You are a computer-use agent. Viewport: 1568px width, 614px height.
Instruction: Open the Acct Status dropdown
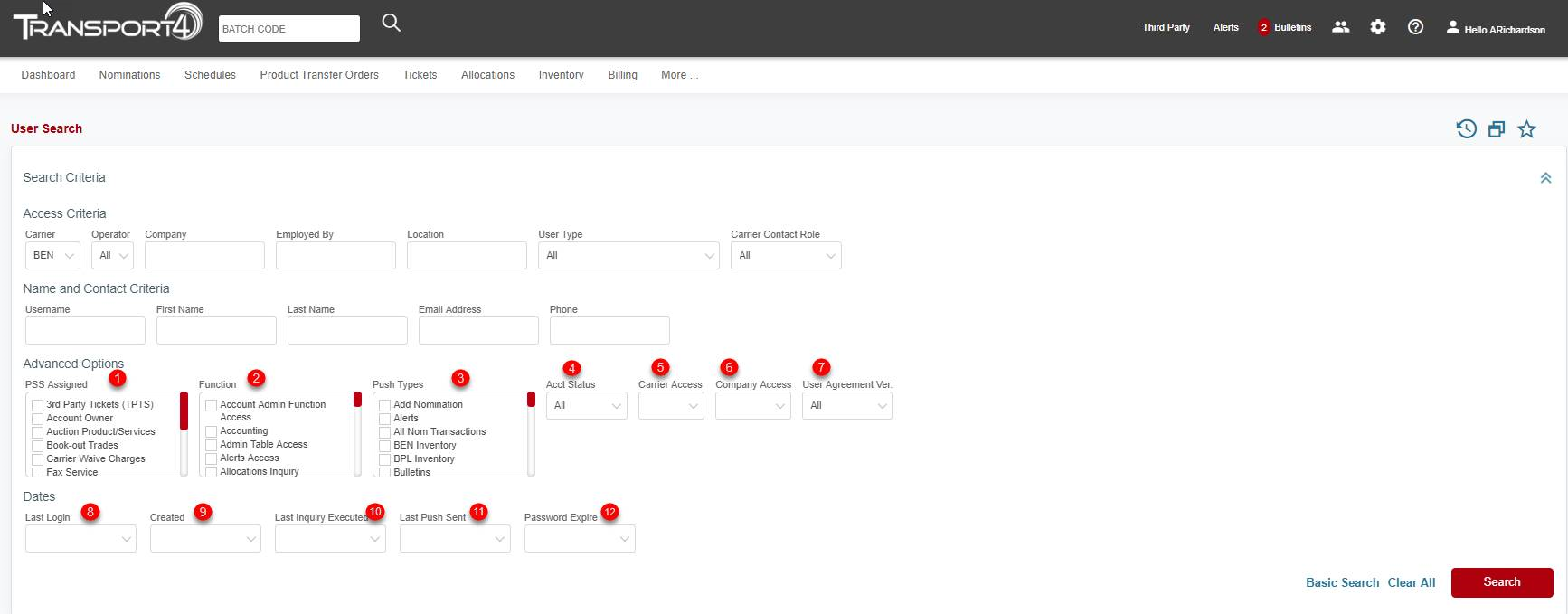click(586, 406)
